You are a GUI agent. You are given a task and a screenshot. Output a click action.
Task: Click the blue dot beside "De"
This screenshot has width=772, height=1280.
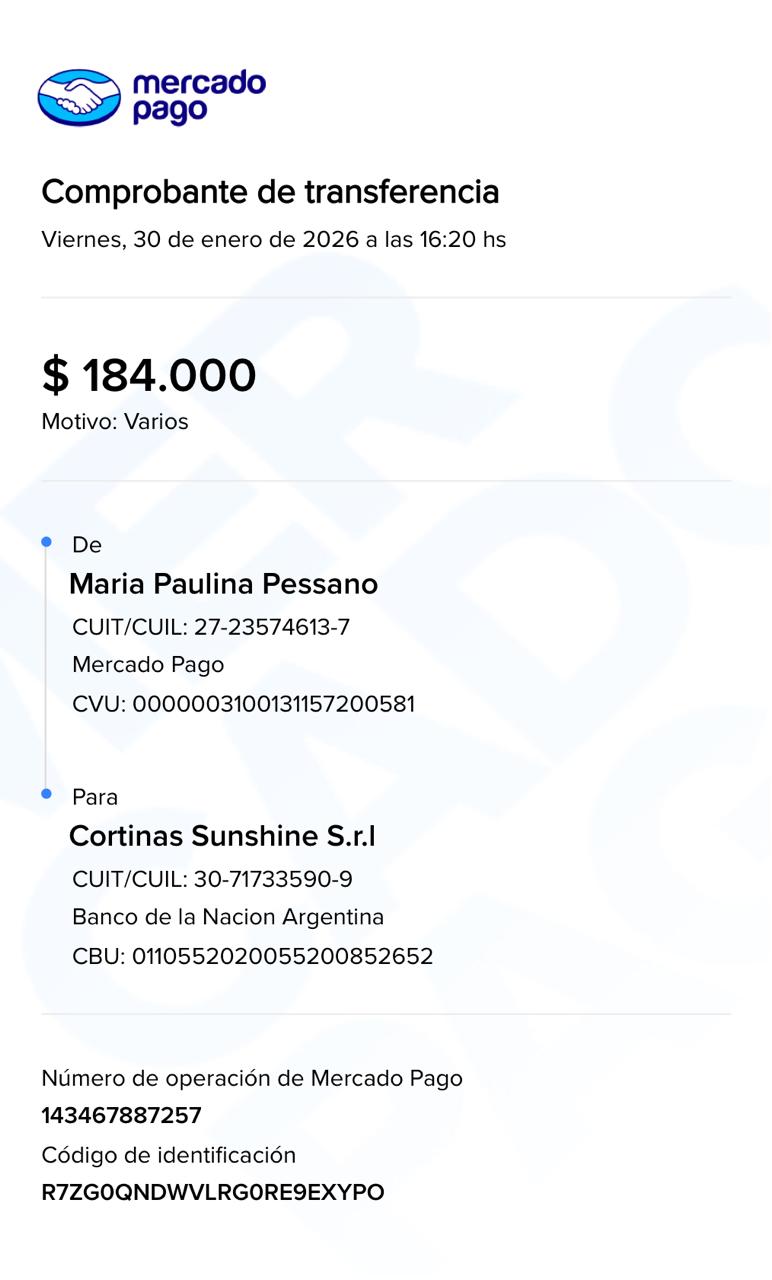(x=46, y=542)
